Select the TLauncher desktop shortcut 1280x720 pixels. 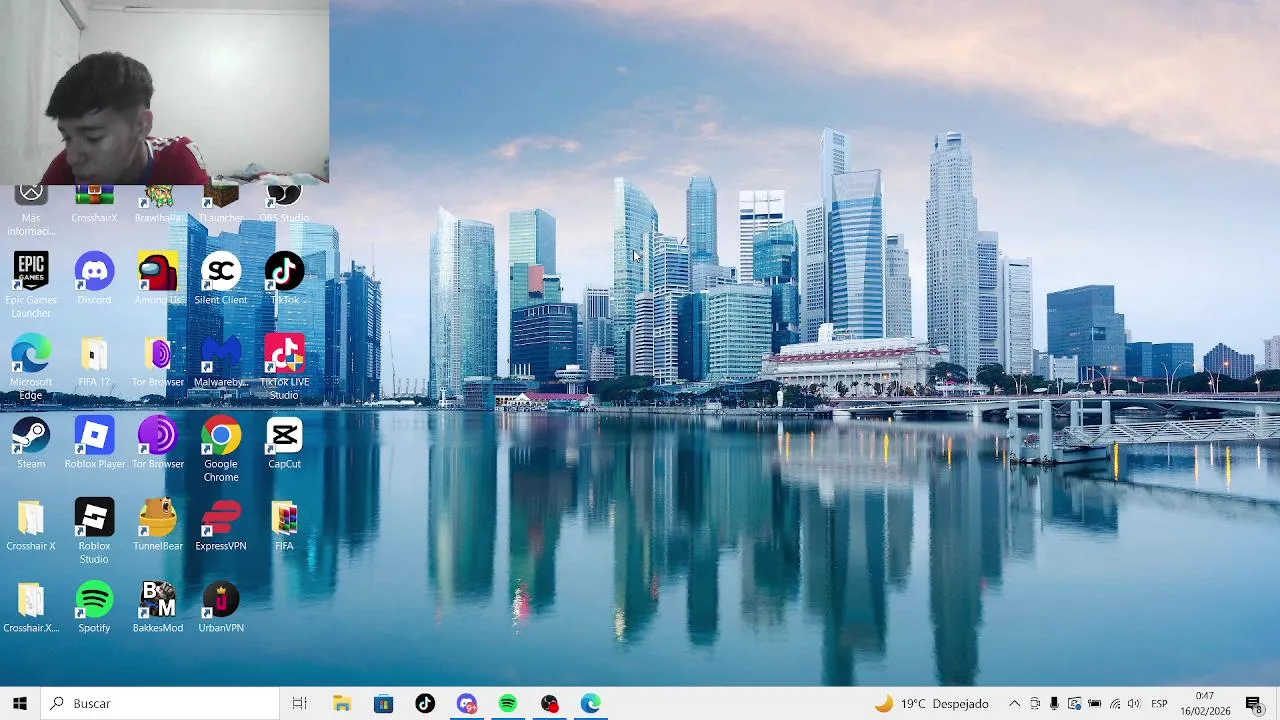click(221, 203)
